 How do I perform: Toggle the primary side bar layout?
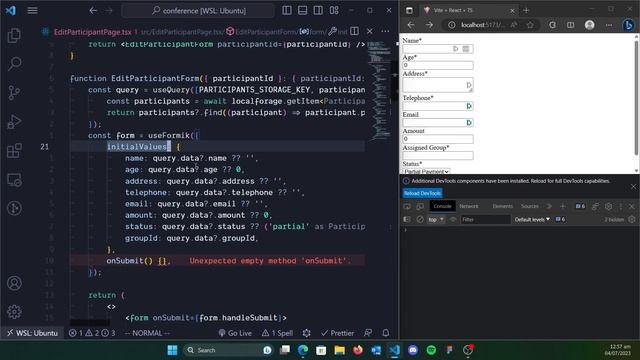287,11
